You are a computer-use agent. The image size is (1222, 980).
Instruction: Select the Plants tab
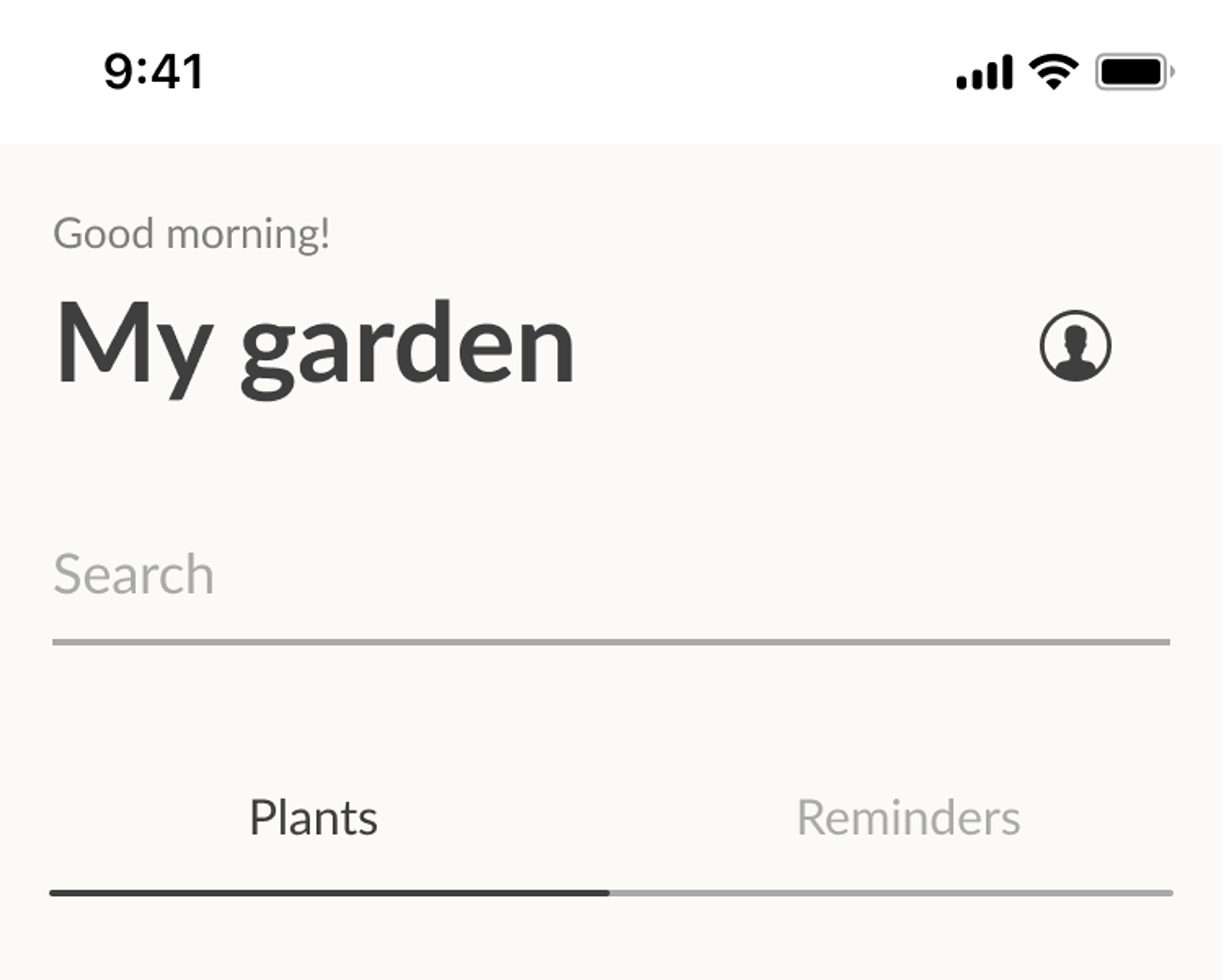point(313,818)
